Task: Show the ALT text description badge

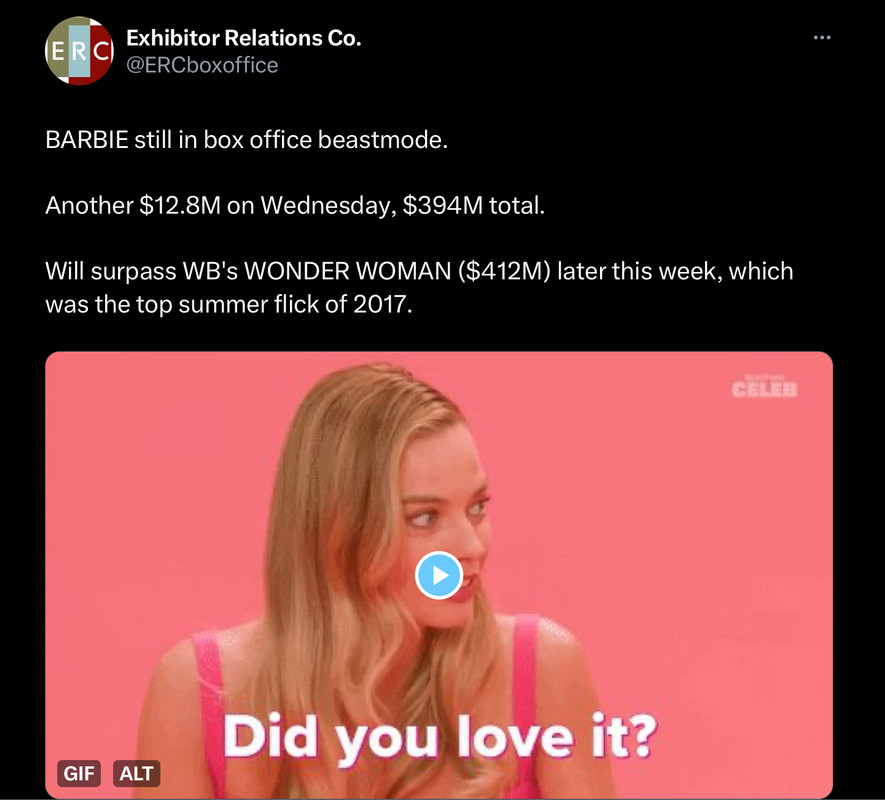Action: point(137,773)
